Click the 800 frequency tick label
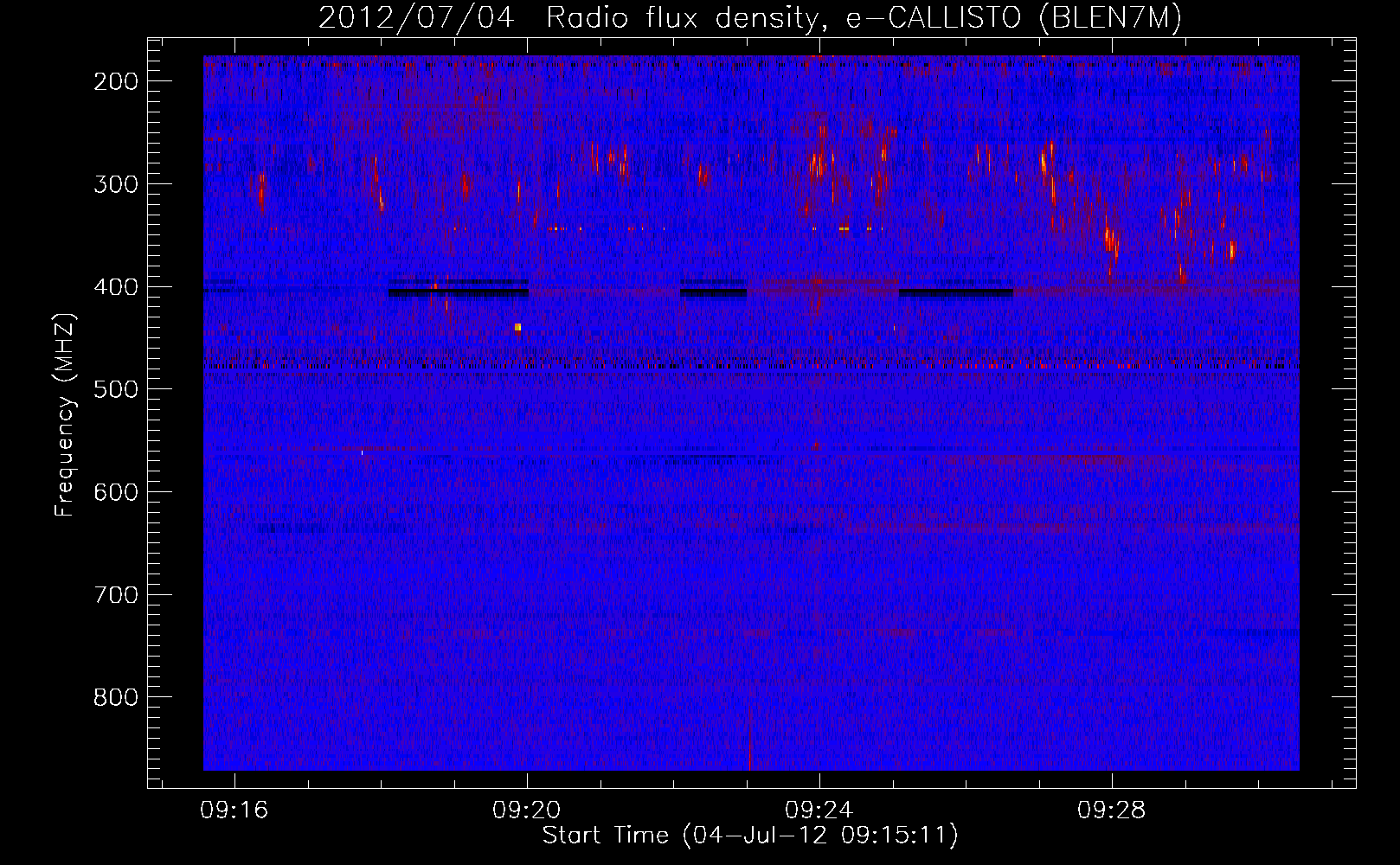The image size is (1400, 865). pyautogui.click(x=116, y=697)
